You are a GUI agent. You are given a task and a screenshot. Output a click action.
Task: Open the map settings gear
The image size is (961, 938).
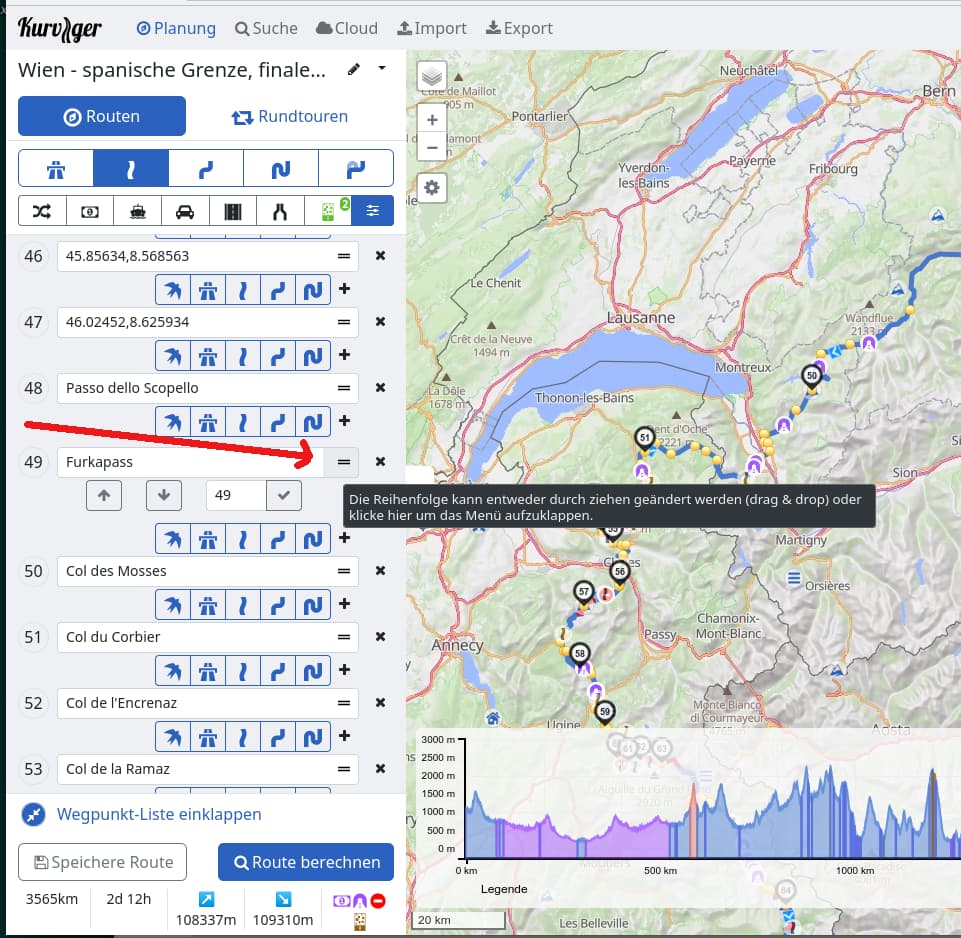432,187
